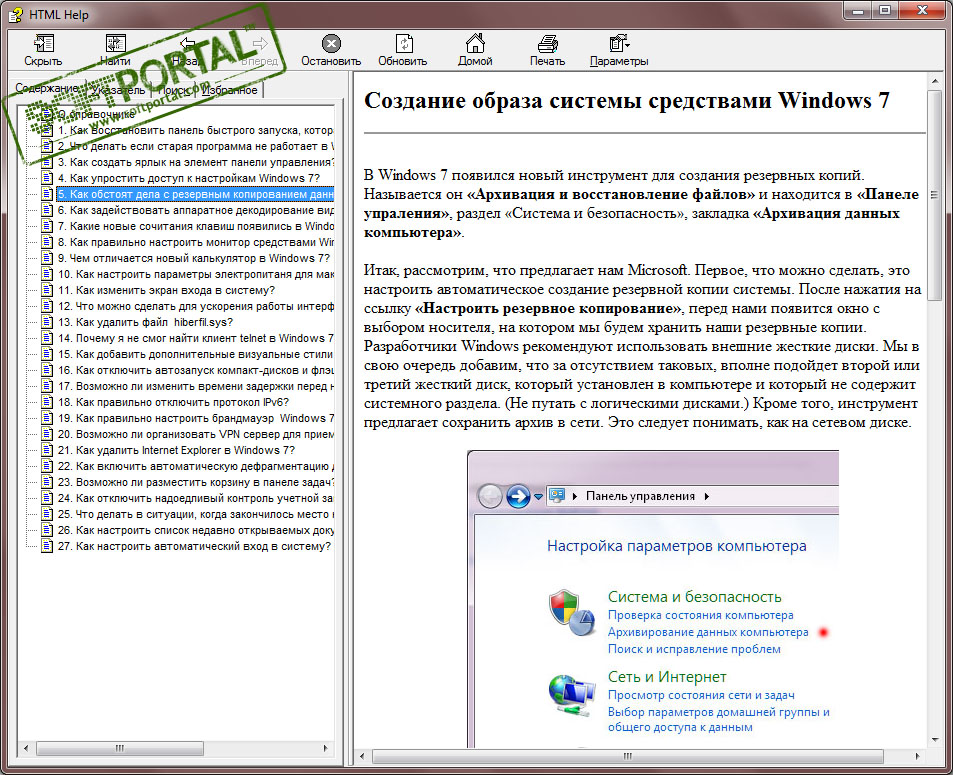This screenshot has width=953, height=775.
Task: Click page icon beside topic 4
Action: tap(47, 178)
